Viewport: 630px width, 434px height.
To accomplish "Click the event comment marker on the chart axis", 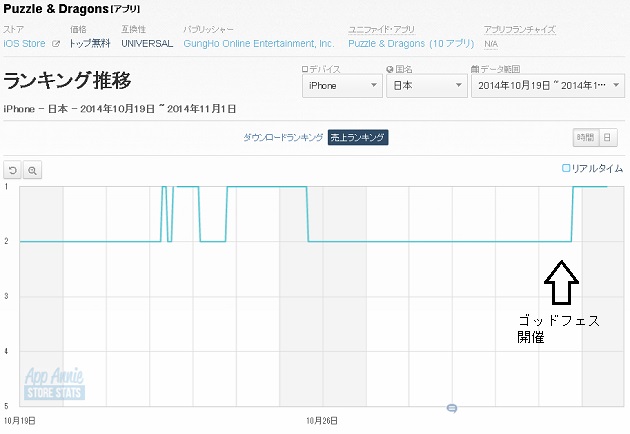I will [452, 408].
